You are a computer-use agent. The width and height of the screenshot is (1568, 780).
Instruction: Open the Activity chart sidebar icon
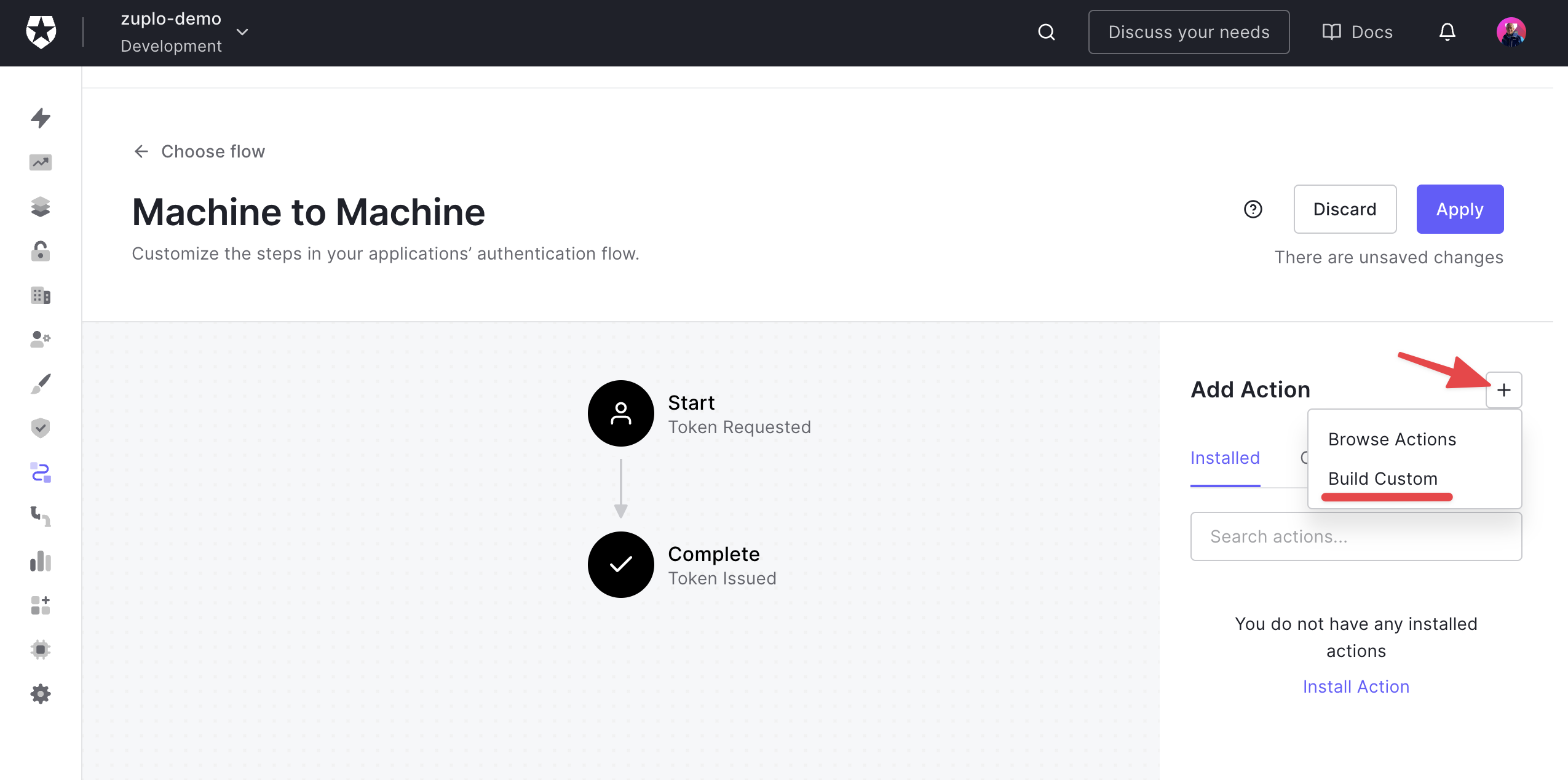tap(41, 162)
